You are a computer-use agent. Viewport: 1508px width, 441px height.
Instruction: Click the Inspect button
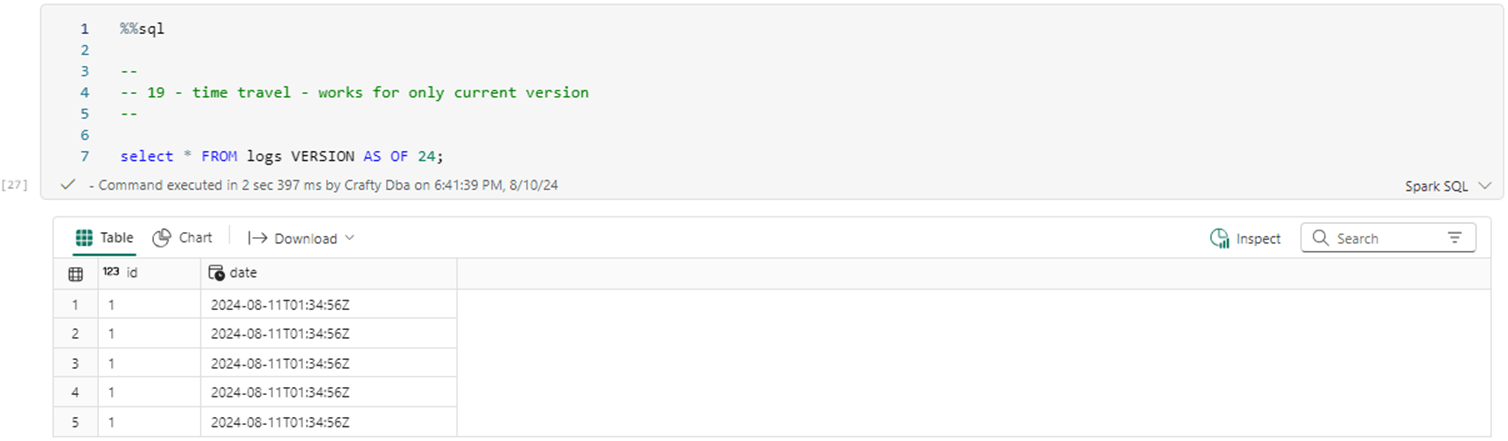1245,238
